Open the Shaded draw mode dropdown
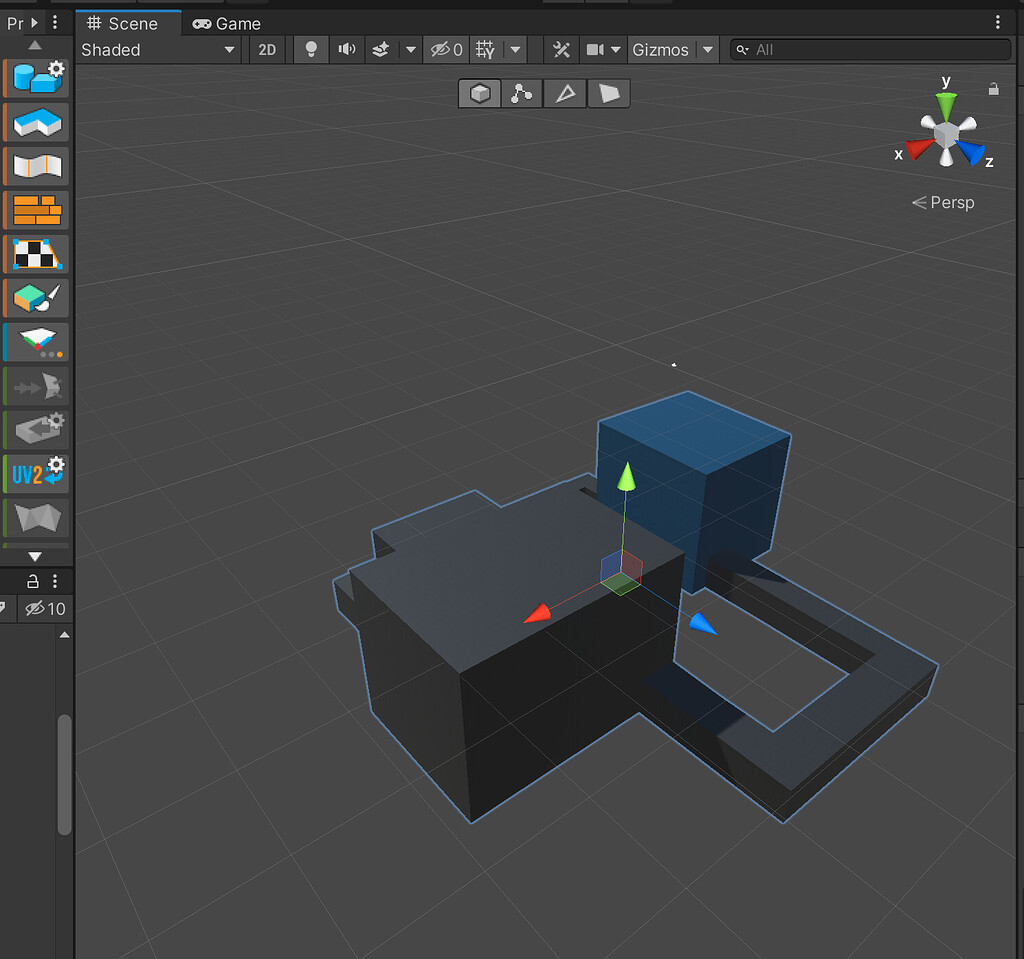This screenshot has width=1024, height=959. click(158, 49)
